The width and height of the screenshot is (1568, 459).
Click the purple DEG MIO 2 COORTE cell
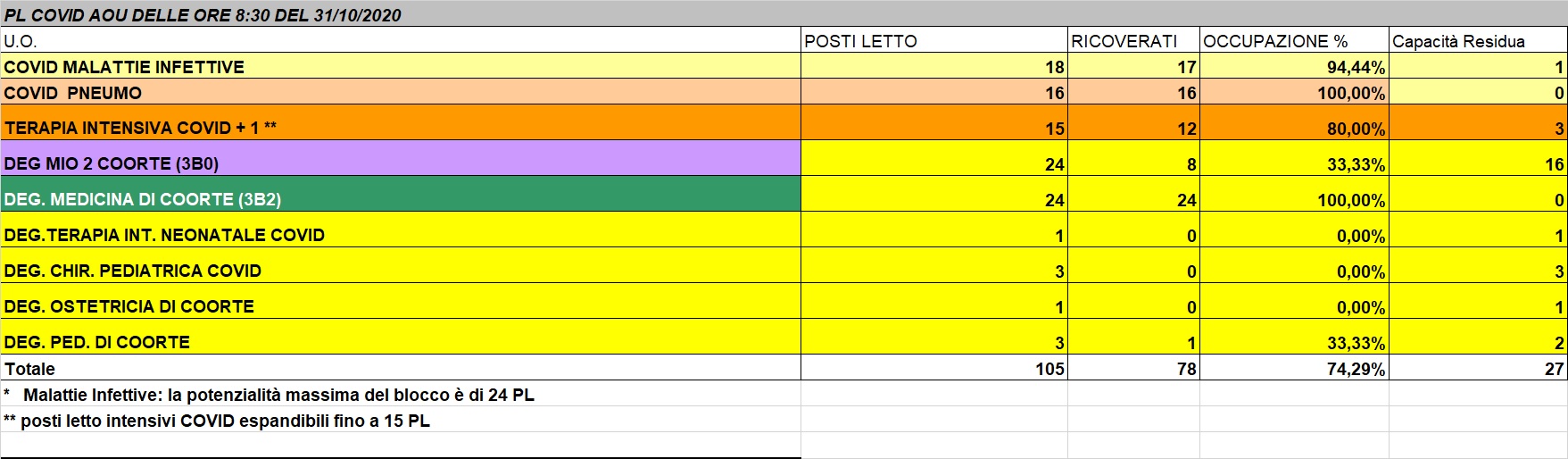(112, 163)
